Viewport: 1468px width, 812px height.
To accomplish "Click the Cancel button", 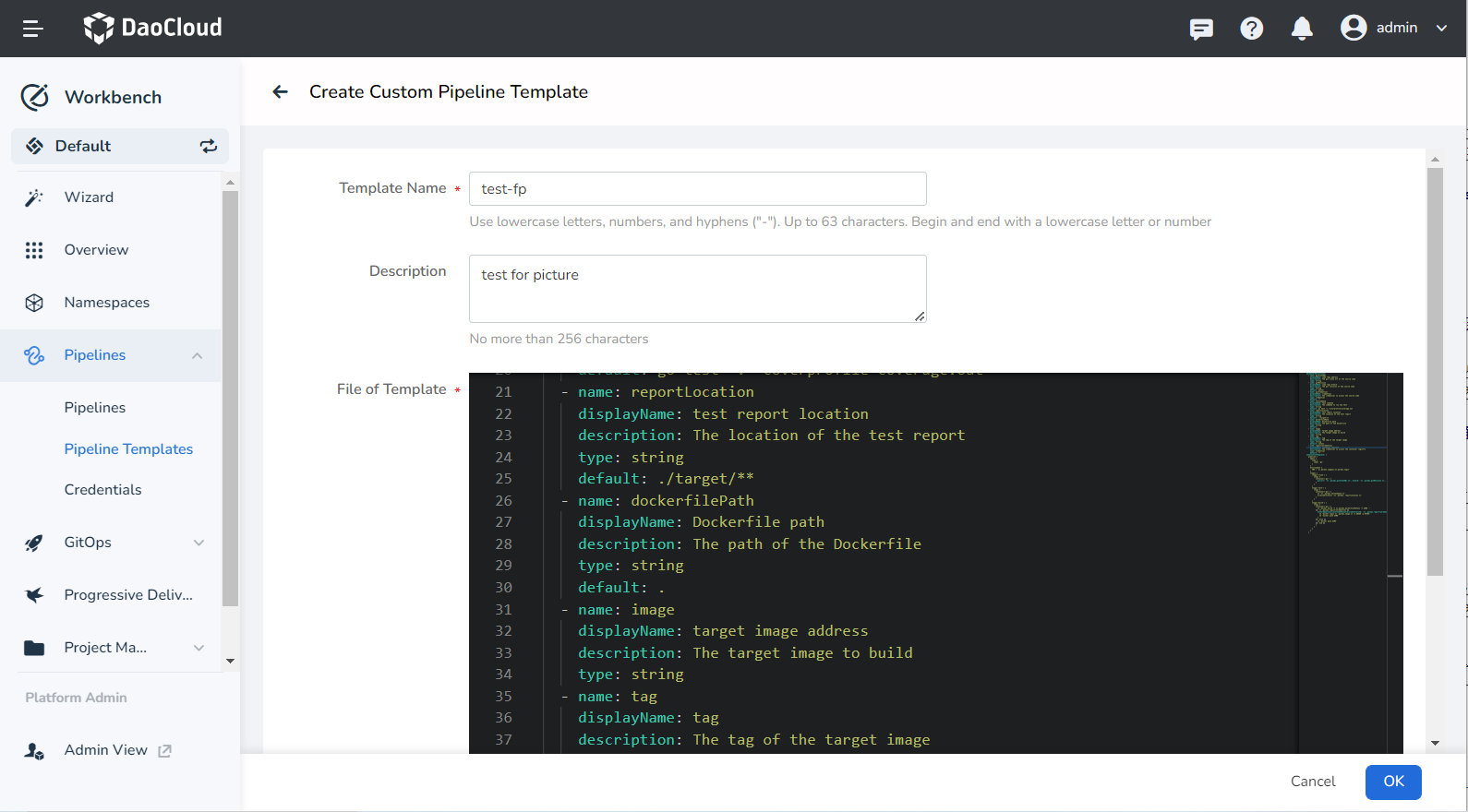I will click(x=1312, y=782).
